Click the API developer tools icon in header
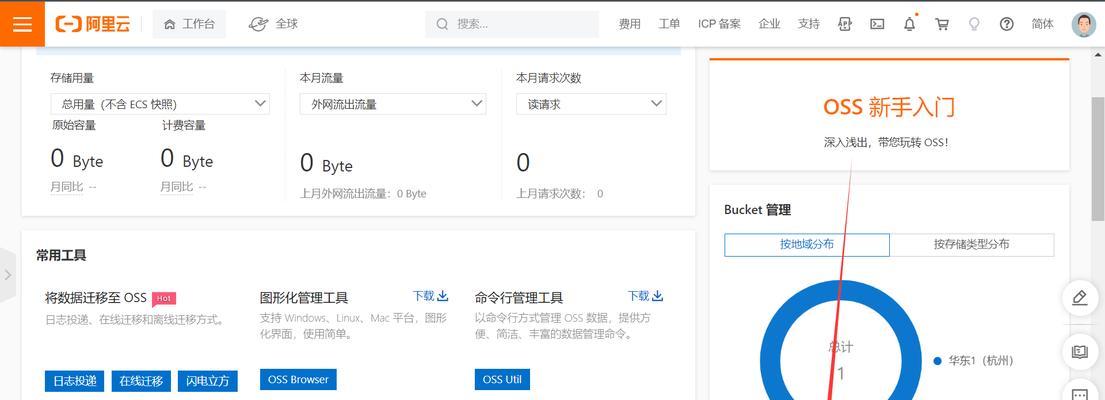 point(844,24)
